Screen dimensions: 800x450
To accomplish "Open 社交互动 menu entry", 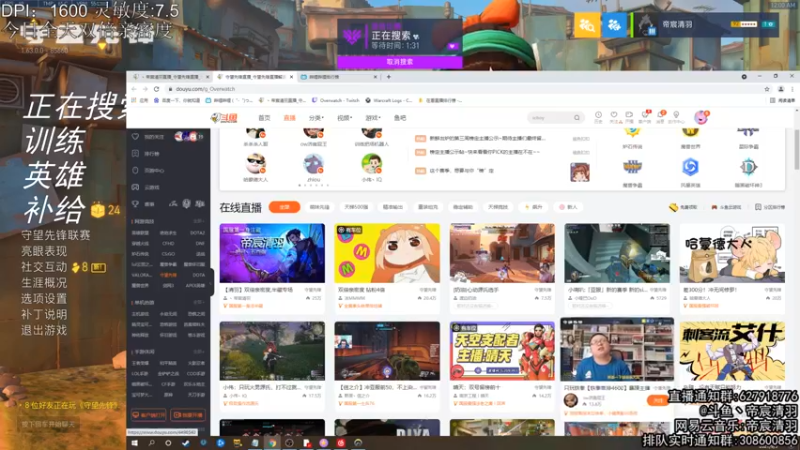I will pos(44,267).
